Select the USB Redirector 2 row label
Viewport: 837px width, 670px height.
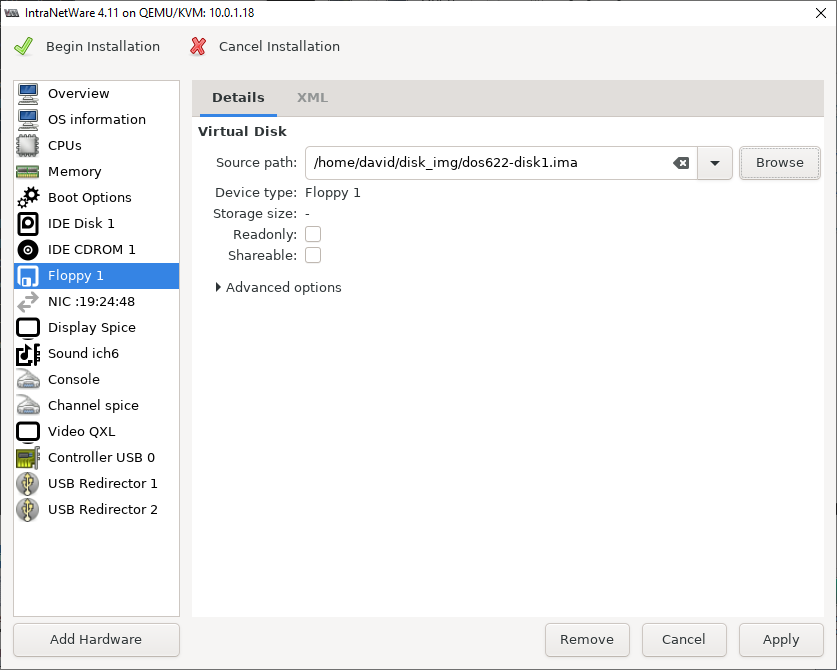102,510
